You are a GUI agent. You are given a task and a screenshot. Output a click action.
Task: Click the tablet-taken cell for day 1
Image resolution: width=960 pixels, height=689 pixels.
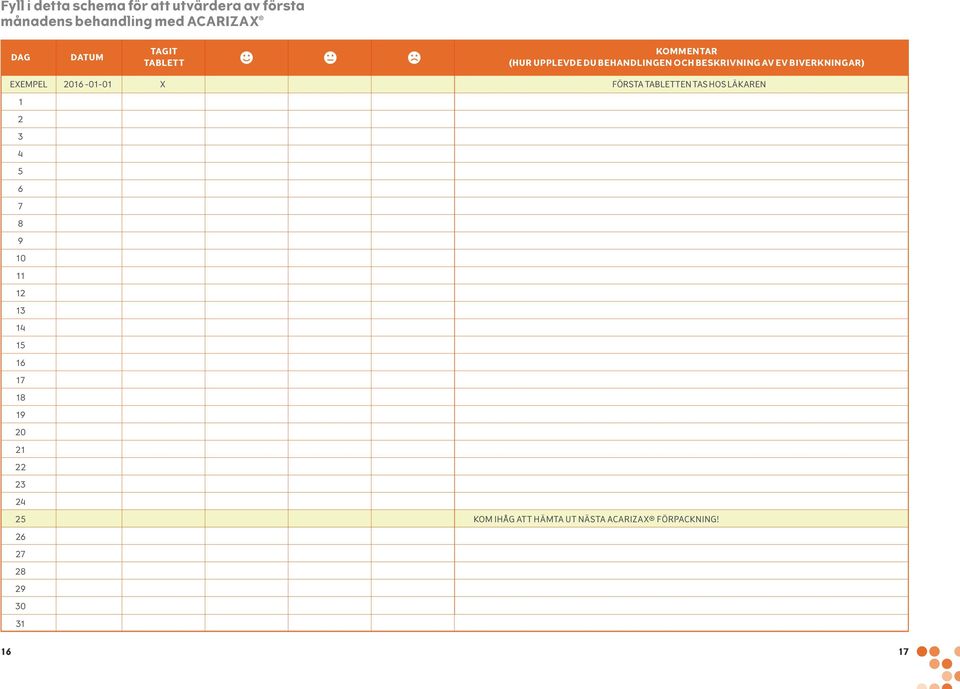click(163, 102)
